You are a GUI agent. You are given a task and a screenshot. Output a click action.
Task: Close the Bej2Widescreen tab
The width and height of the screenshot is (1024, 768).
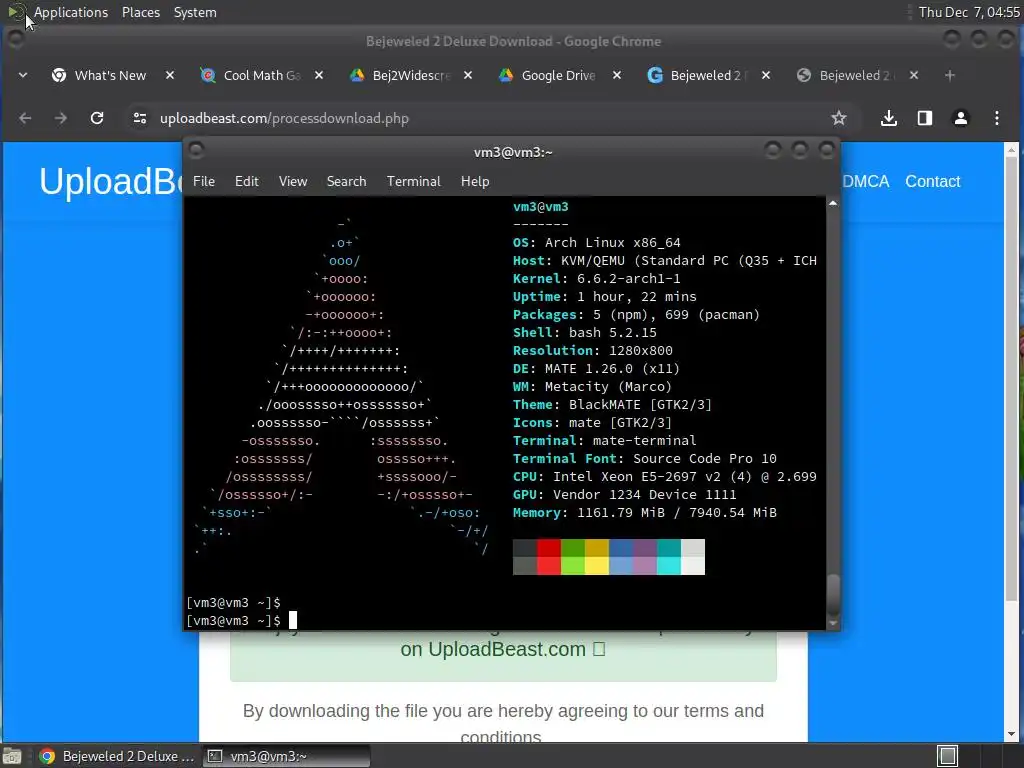(468, 75)
